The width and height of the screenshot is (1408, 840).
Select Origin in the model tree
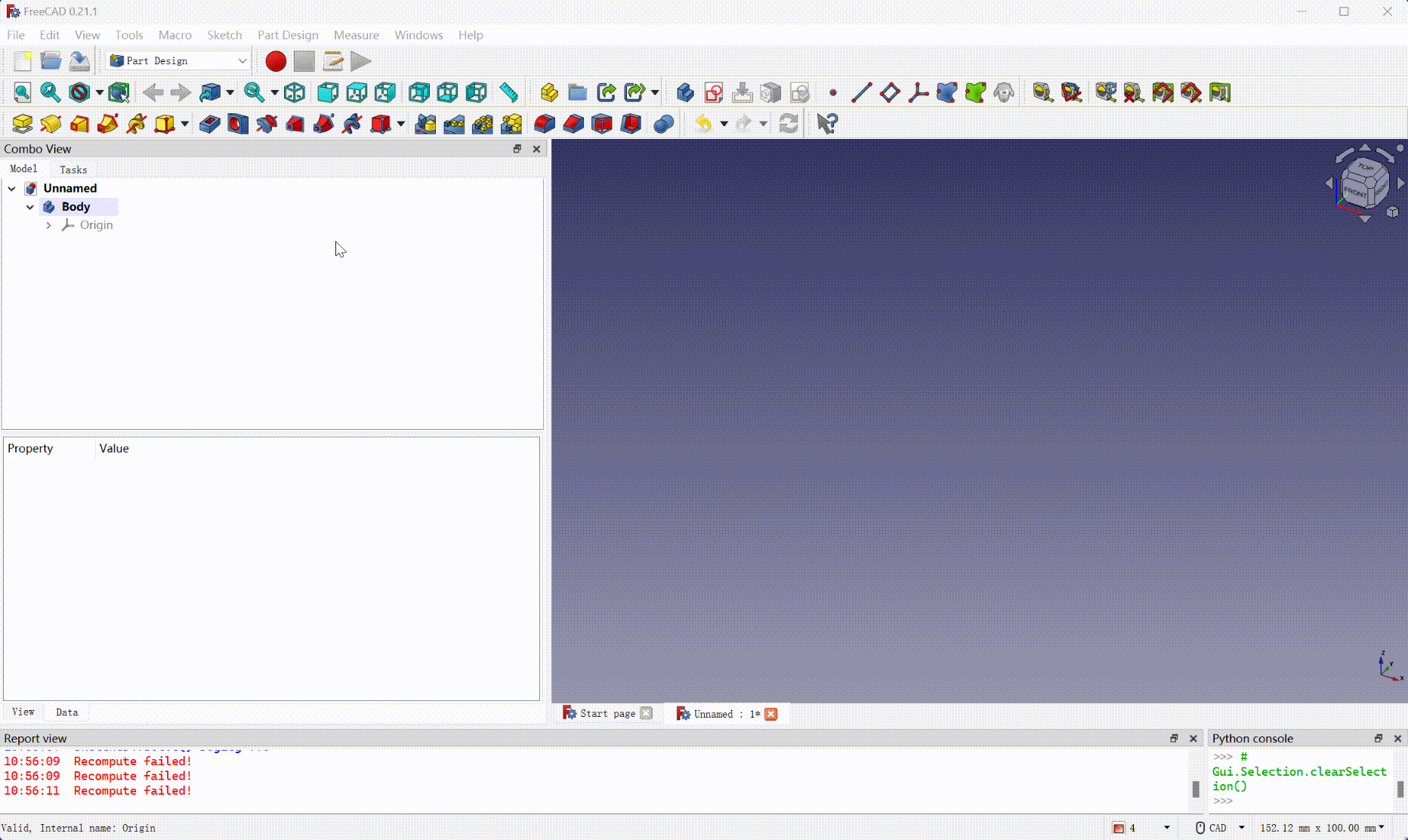[x=96, y=225]
